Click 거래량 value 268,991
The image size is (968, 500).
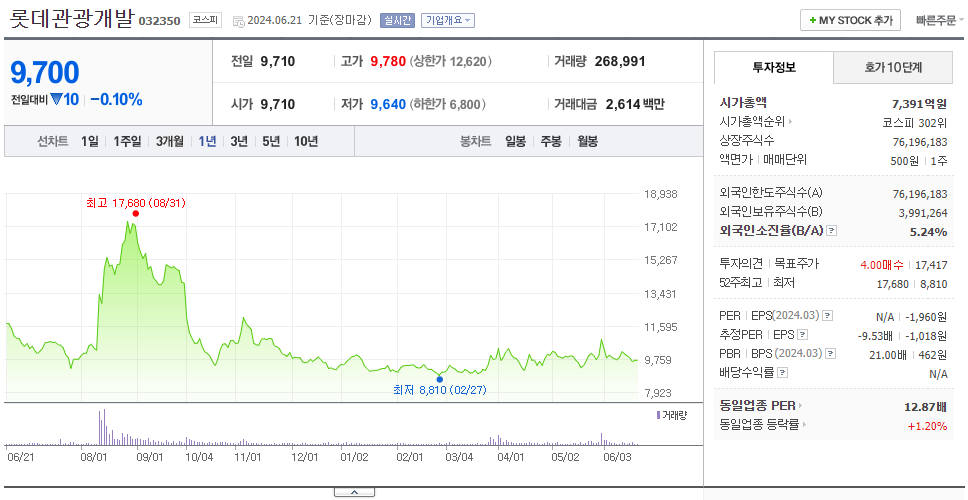(620, 61)
